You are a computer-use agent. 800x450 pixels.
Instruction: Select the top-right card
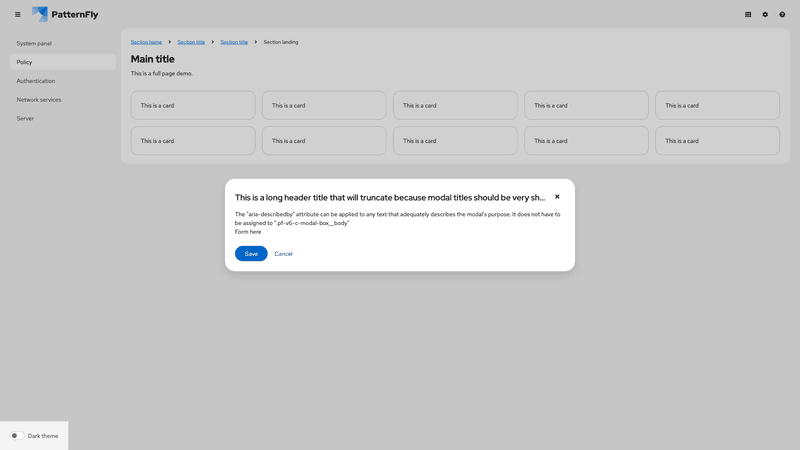point(717,105)
